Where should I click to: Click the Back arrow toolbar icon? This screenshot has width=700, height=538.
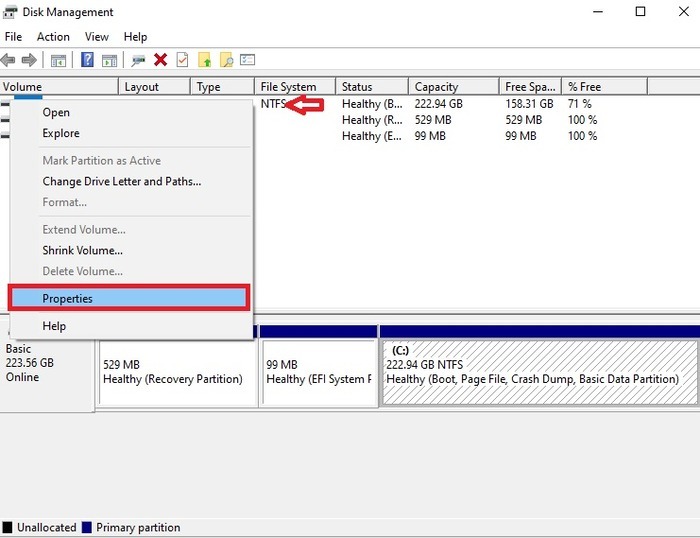(9, 60)
